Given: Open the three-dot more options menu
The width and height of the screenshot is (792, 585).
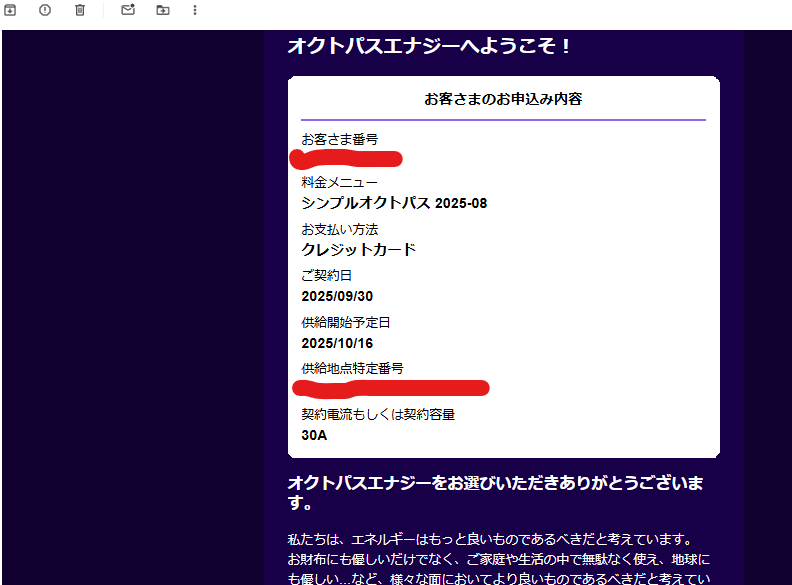Looking at the screenshot, I should [195, 10].
